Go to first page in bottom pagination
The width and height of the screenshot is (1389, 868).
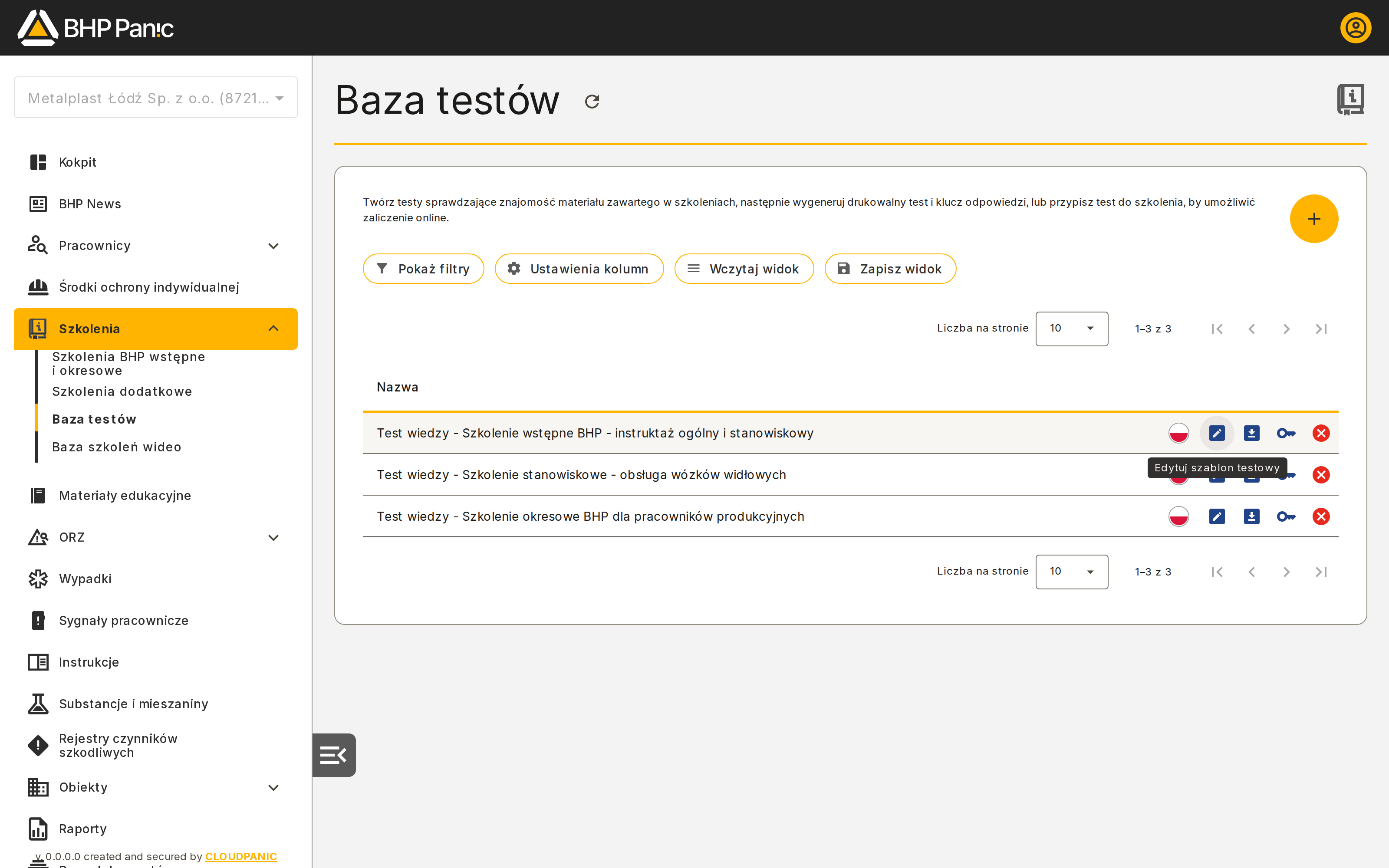[x=1216, y=572]
